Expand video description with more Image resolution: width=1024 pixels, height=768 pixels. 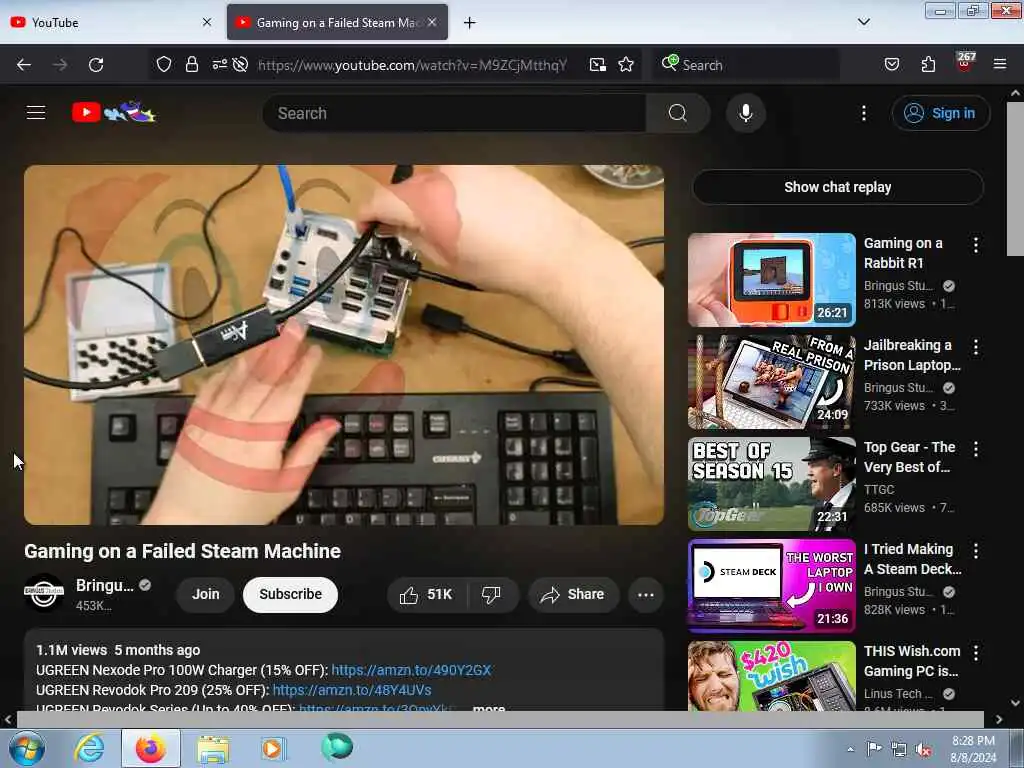point(488,708)
